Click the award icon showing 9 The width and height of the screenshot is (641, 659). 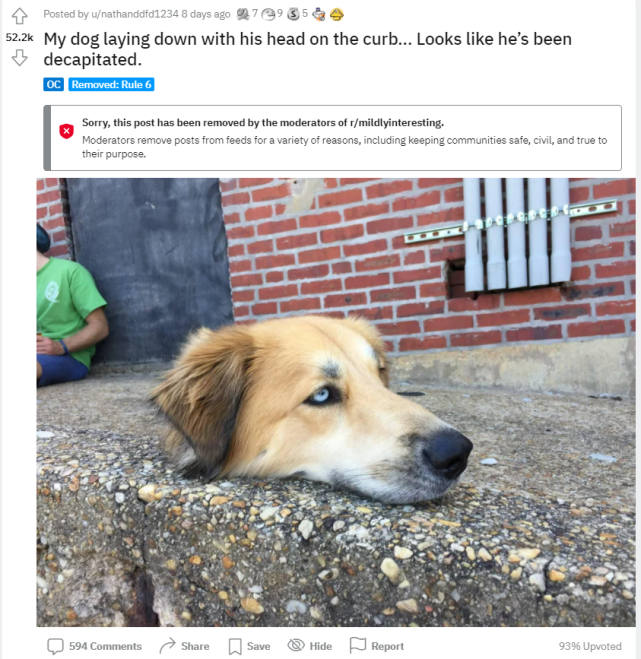click(x=268, y=15)
